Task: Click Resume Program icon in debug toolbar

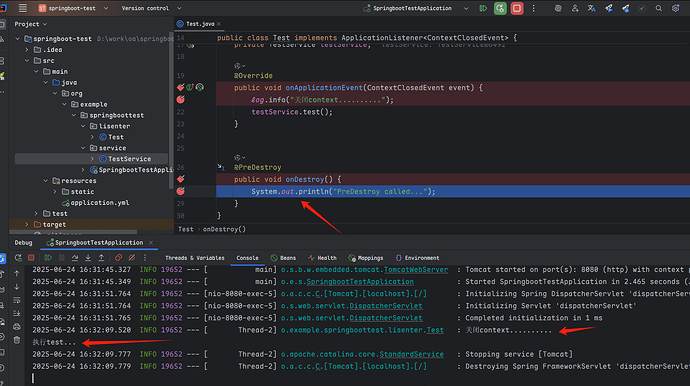Action: click(48, 257)
